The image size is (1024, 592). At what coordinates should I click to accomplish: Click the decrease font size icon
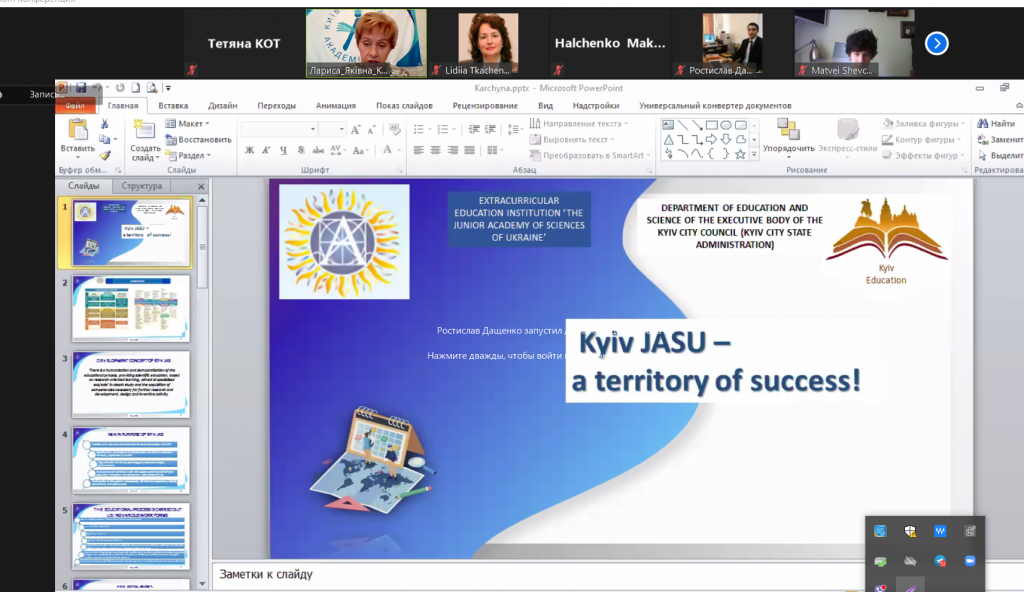tap(372, 129)
